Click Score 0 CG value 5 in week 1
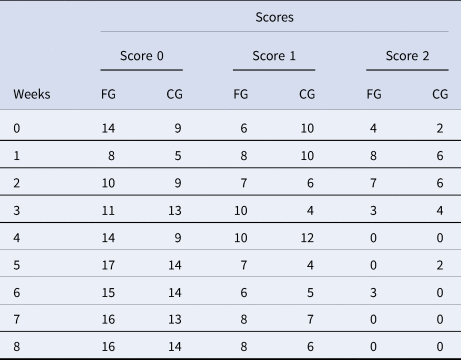The width and height of the screenshot is (461, 360). 178,156
